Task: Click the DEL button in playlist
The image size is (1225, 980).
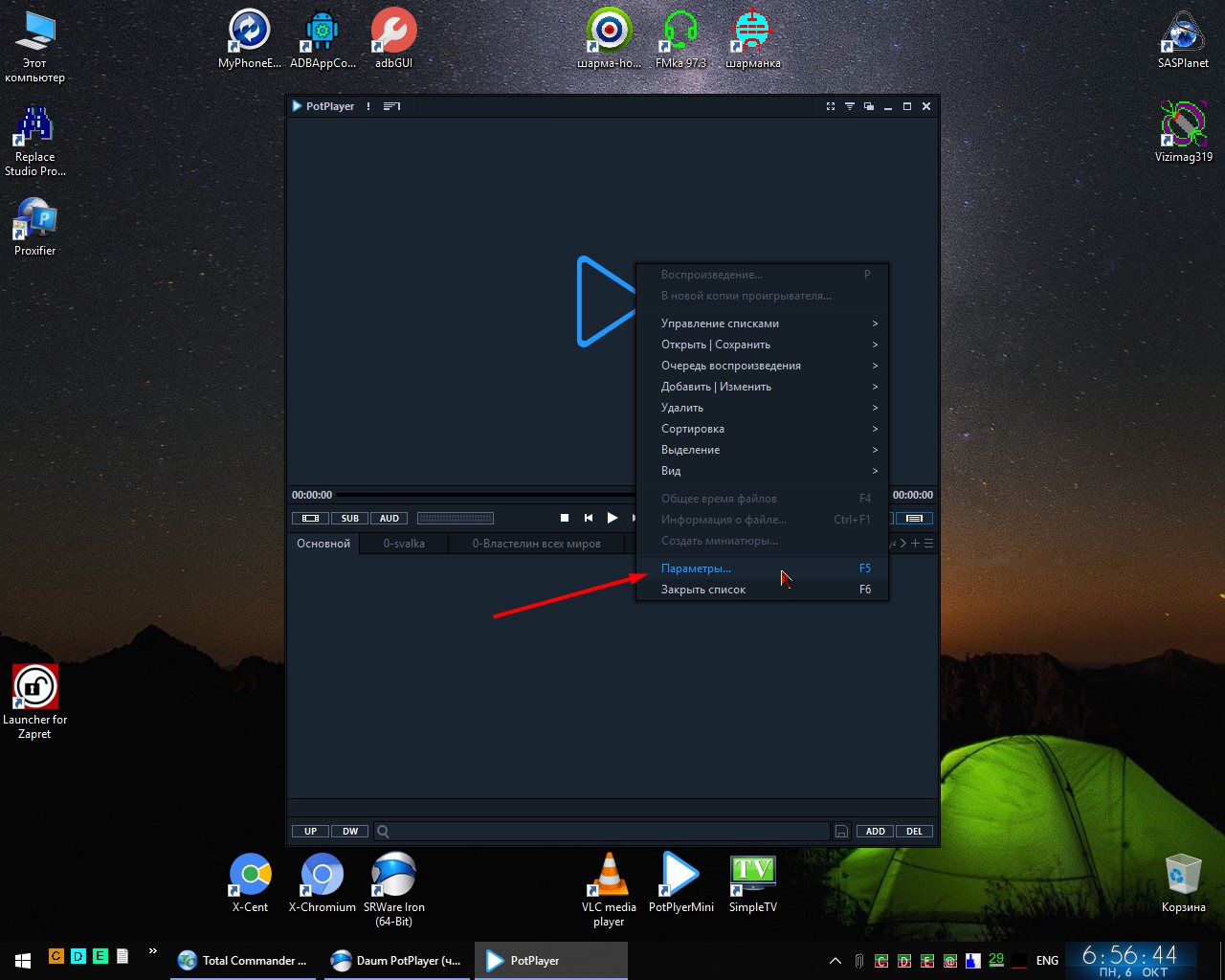Action: coord(914,832)
